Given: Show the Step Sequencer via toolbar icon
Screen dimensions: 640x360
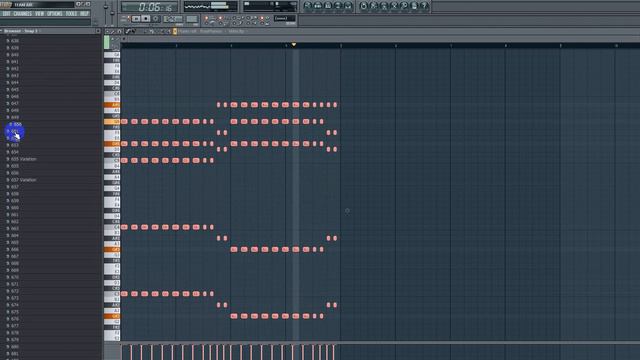Looking at the screenshot, I should 318,6.
